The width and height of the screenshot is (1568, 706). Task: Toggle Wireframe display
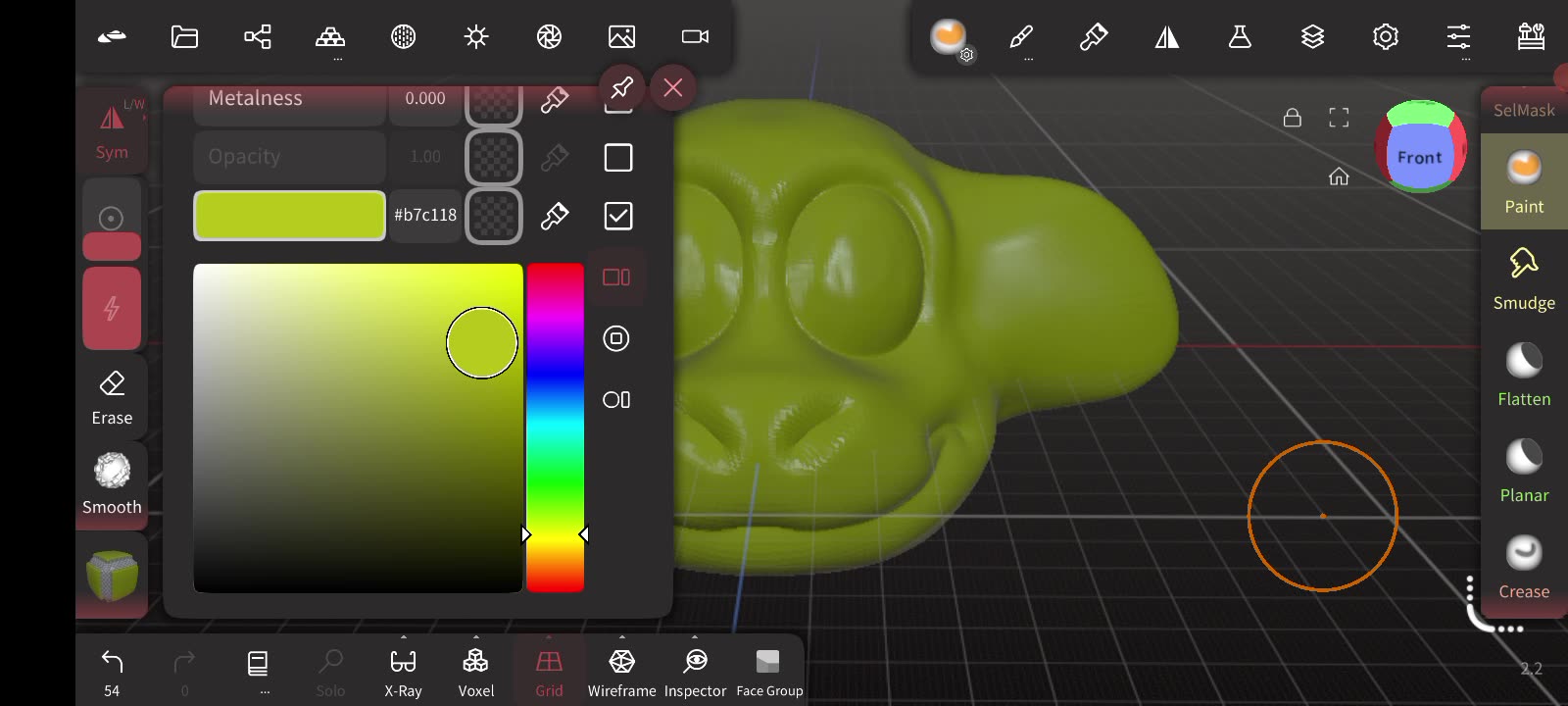tap(621, 672)
